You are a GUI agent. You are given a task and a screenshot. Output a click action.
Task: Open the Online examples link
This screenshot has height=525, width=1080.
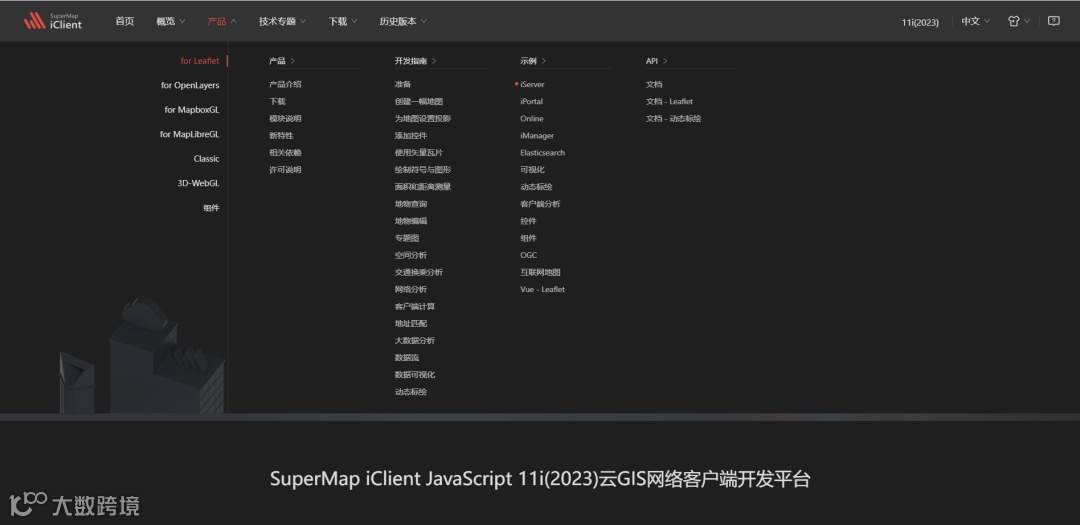tap(532, 119)
